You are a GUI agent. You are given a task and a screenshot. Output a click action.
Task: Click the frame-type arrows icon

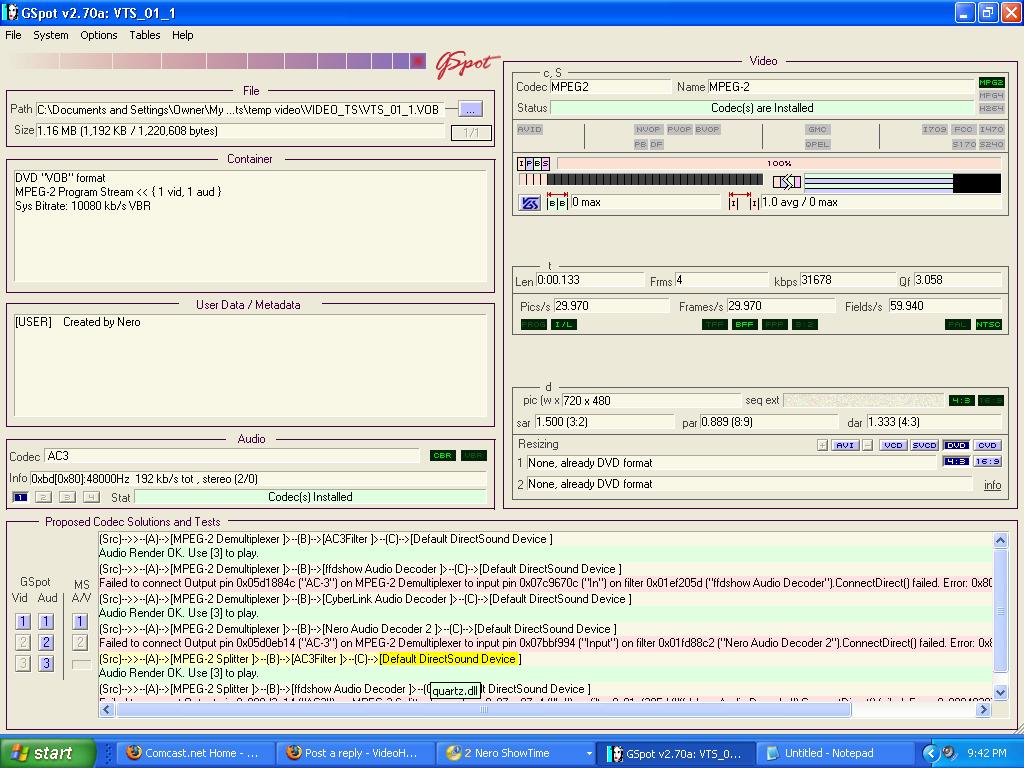[x=787, y=182]
